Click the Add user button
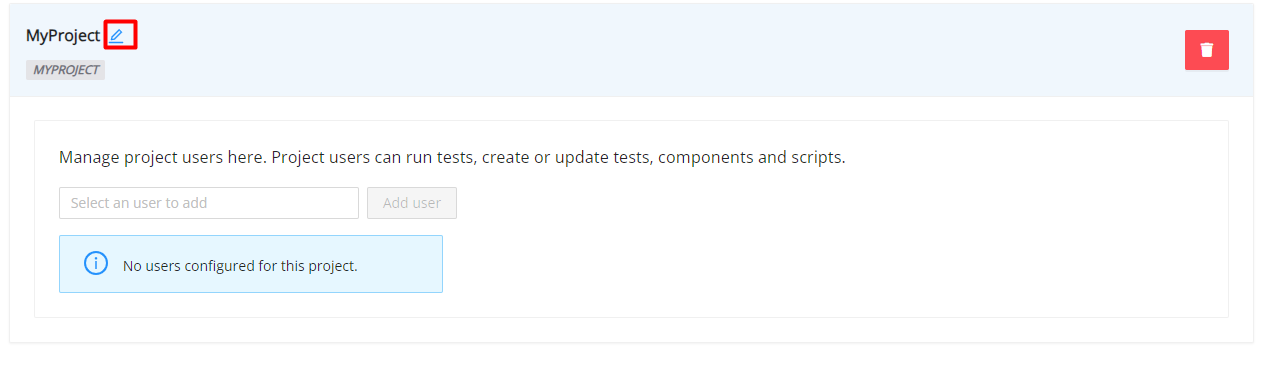Screen dimensions: 1267x370 [412, 203]
